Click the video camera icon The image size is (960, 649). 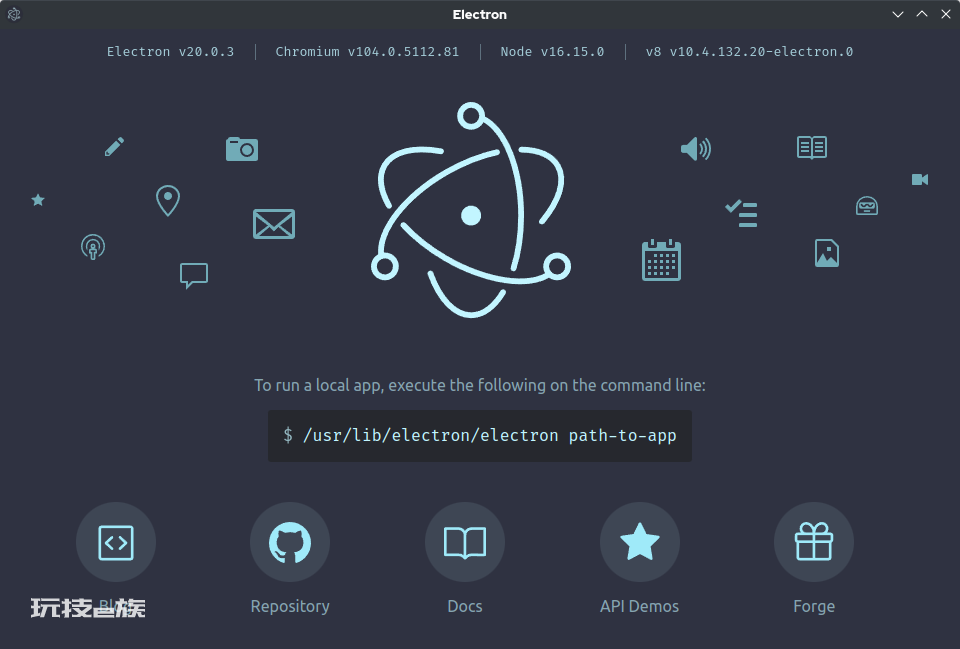pyautogui.click(x=920, y=179)
